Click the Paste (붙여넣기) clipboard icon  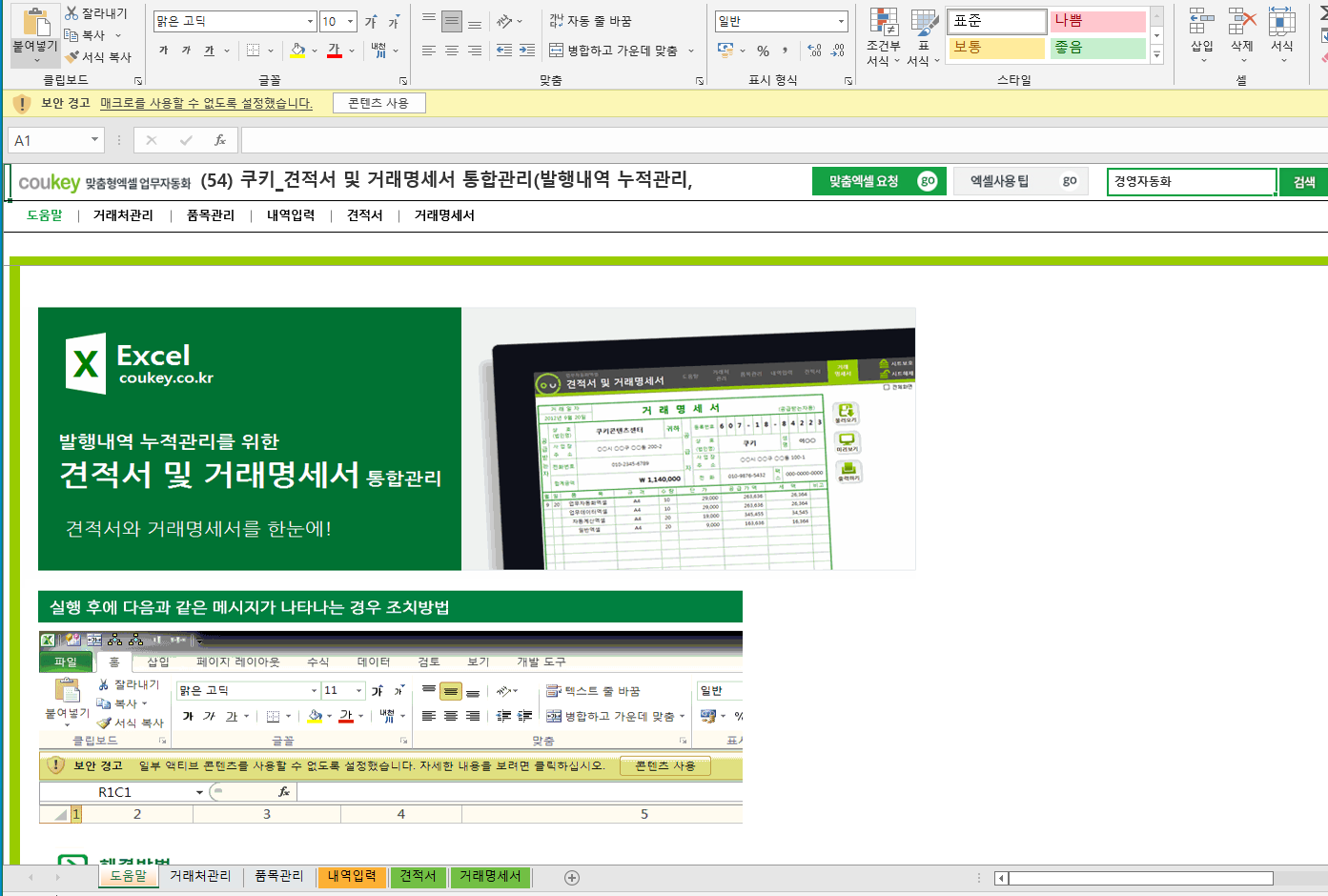tap(35, 22)
